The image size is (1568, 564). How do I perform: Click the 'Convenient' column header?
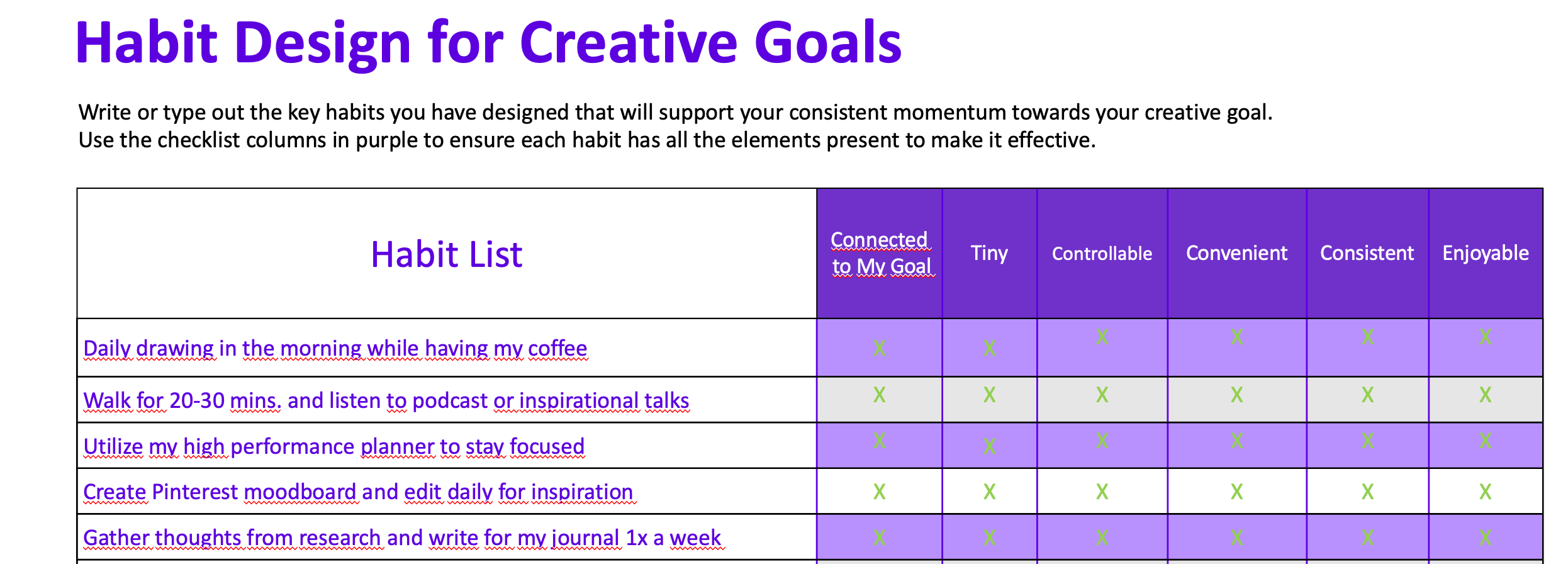1236,253
